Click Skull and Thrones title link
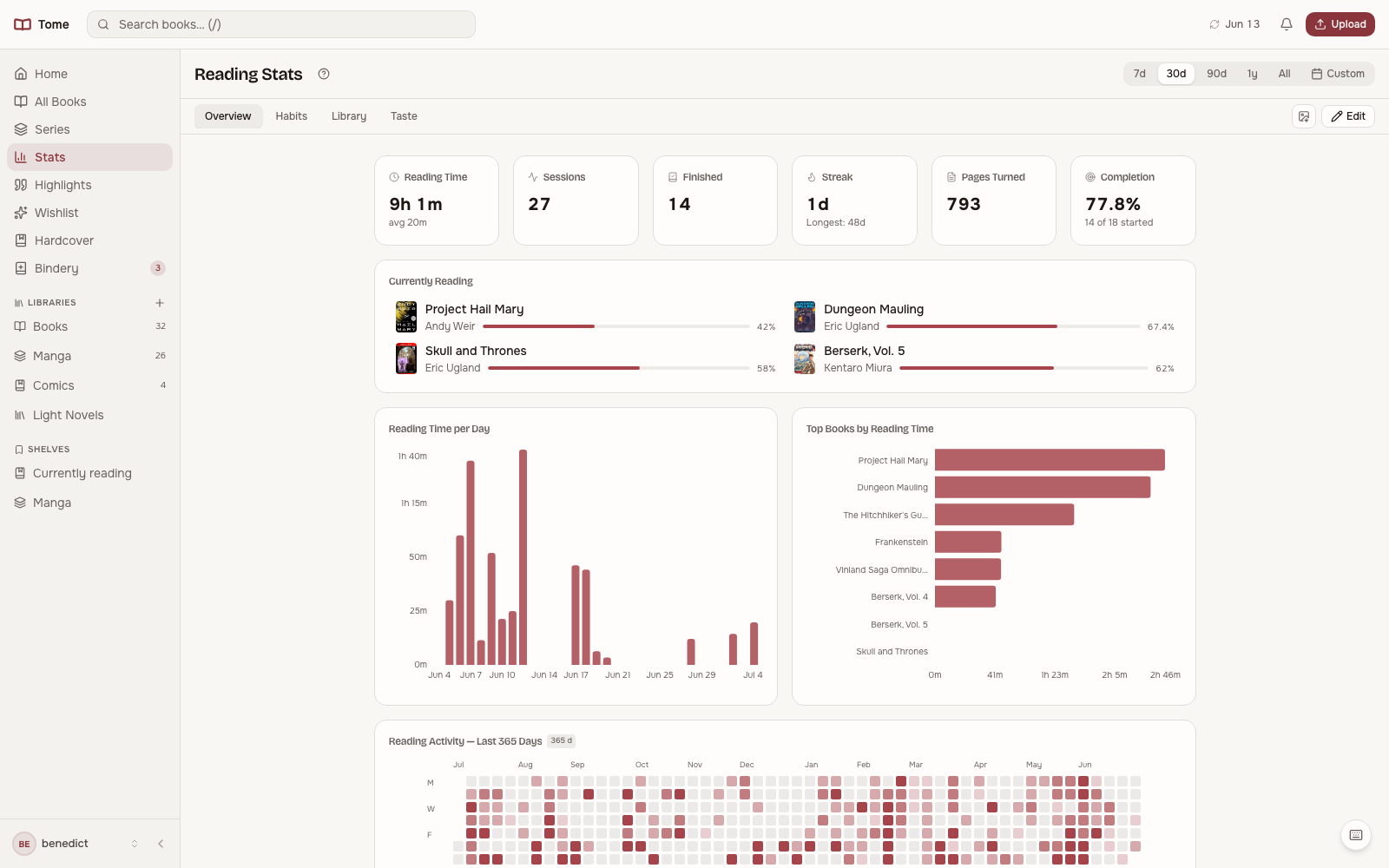1389x868 pixels. point(476,351)
